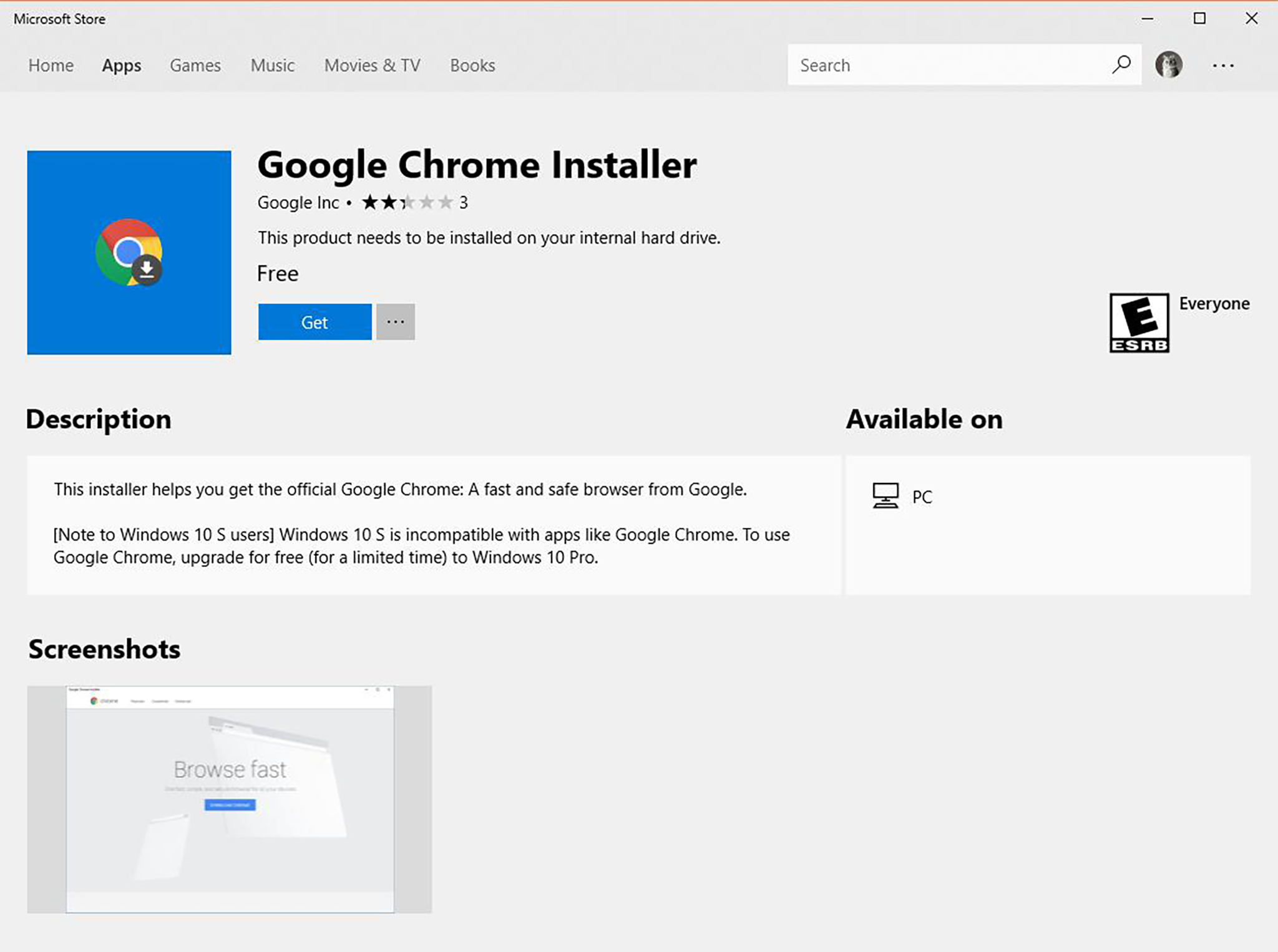Click the 'Get' button to install Chrome
The width and height of the screenshot is (1278, 952).
point(315,321)
